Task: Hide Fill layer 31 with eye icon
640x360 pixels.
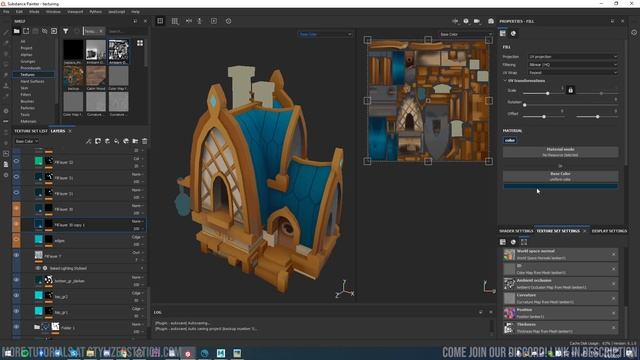Action: tap(16, 177)
